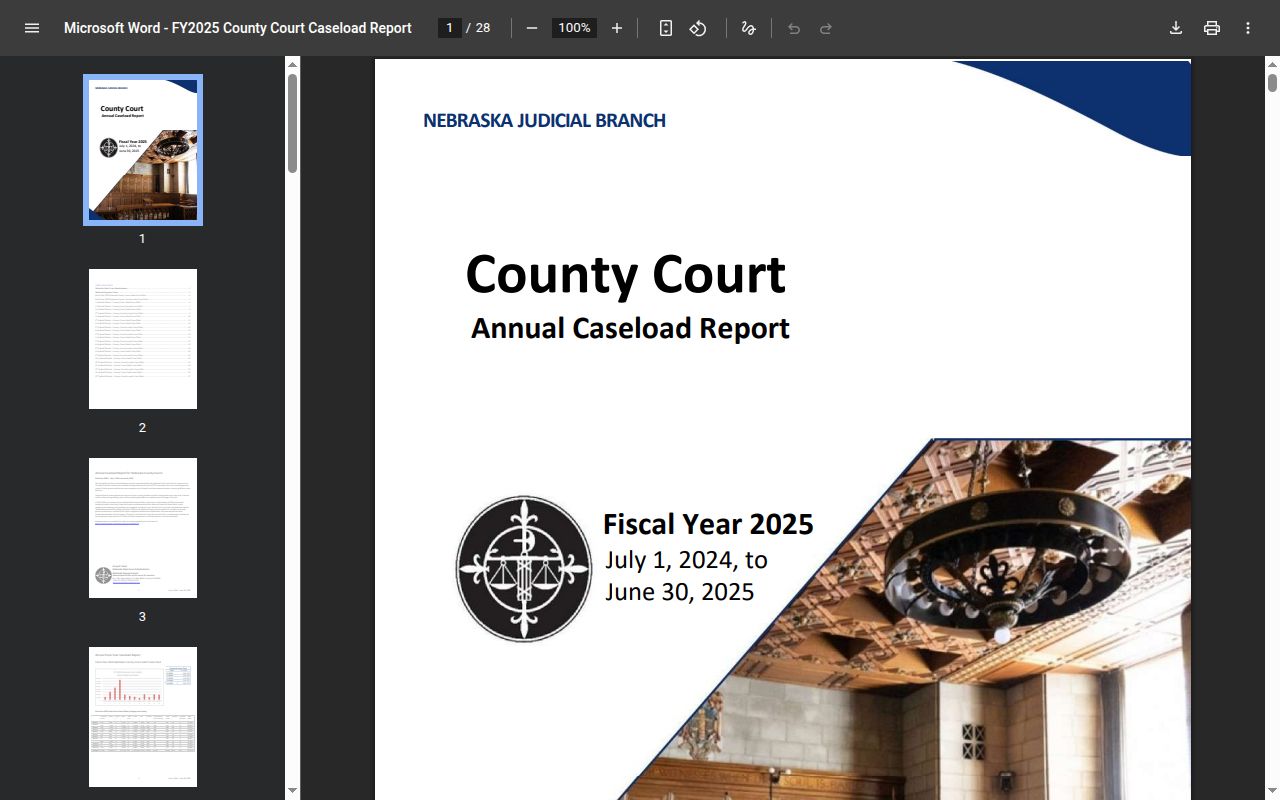Click the Nebraska judicial seal logo
This screenshot has height=800, width=1280.
[x=524, y=568]
